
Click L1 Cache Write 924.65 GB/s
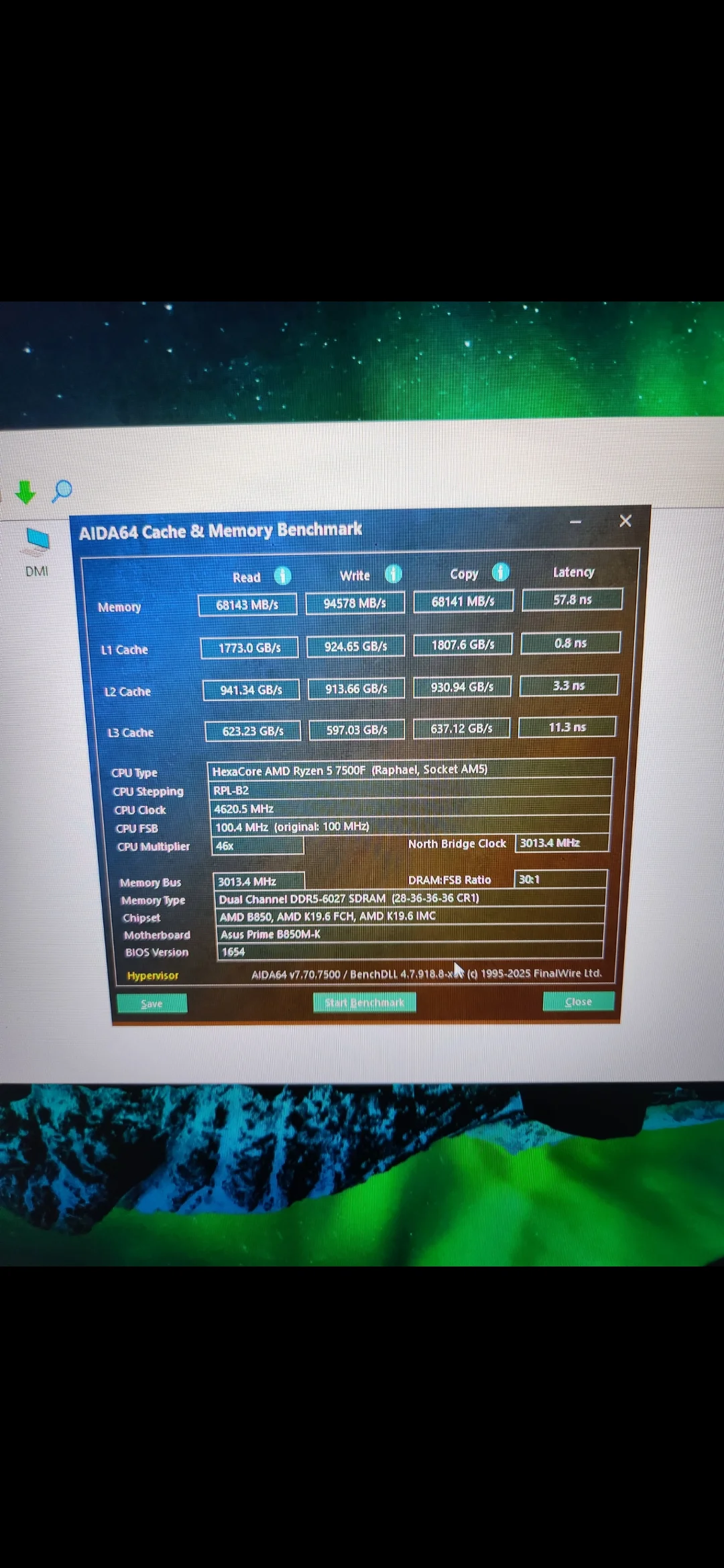point(355,646)
